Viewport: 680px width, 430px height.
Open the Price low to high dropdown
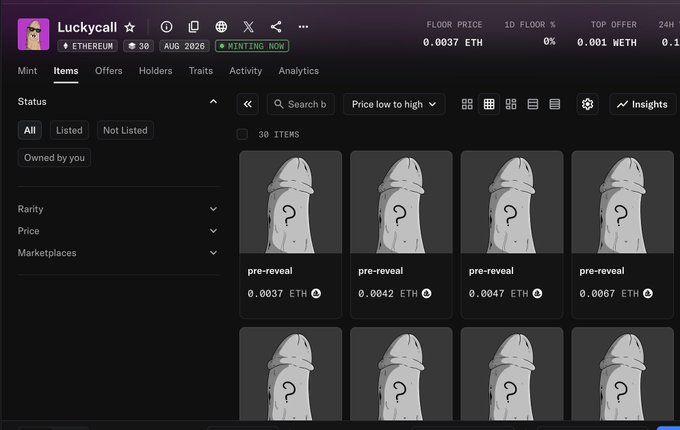394,104
